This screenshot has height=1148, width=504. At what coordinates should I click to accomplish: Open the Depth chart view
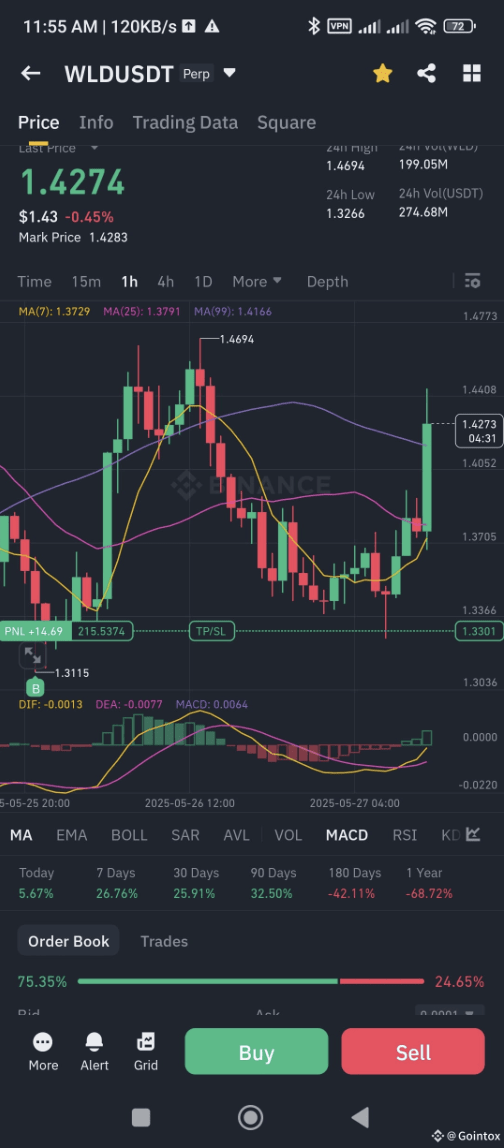click(327, 282)
